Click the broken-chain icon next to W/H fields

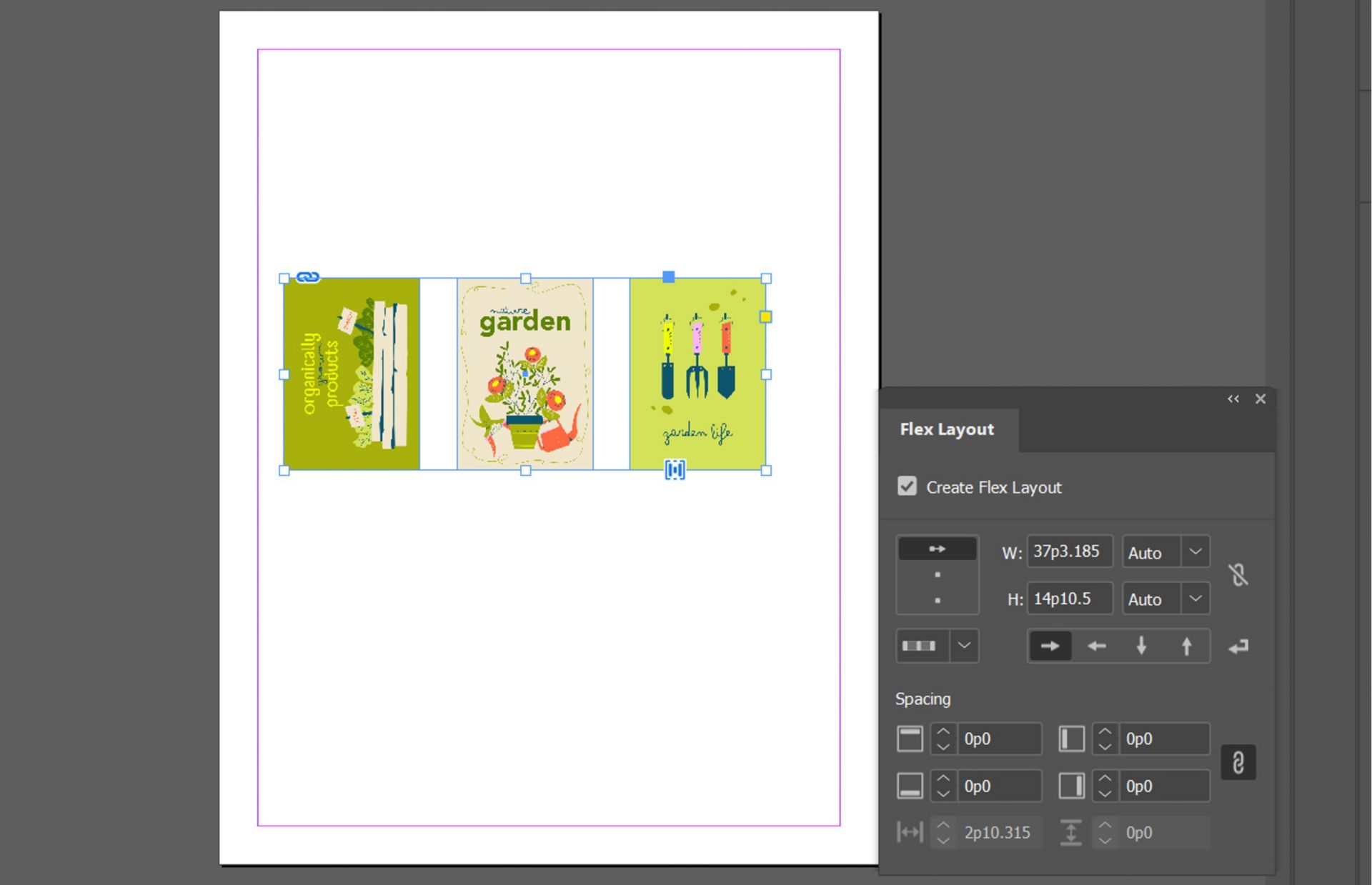coord(1238,575)
